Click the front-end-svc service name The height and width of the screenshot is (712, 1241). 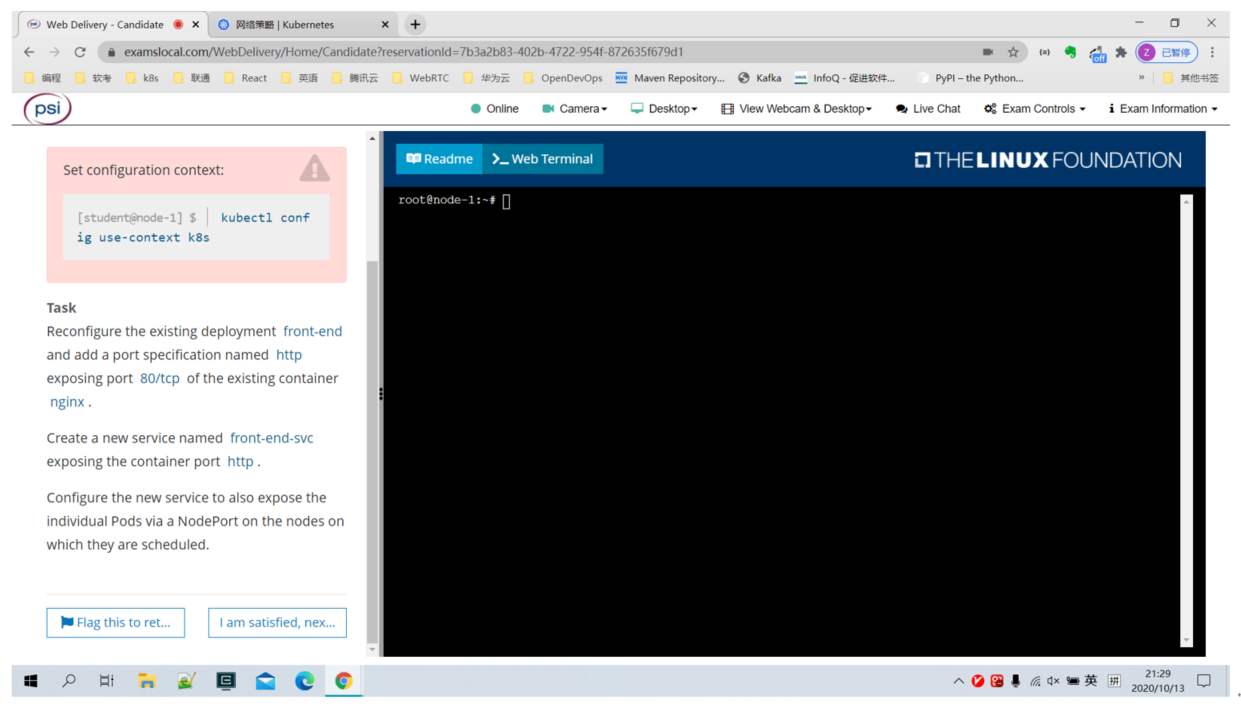271,438
